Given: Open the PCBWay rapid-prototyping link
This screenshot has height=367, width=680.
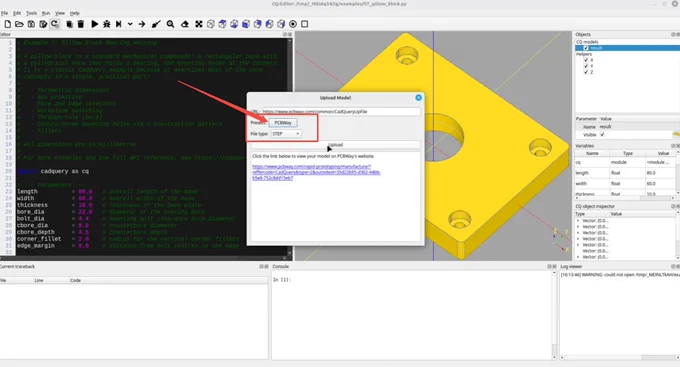Looking at the screenshot, I should click(x=316, y=172).
